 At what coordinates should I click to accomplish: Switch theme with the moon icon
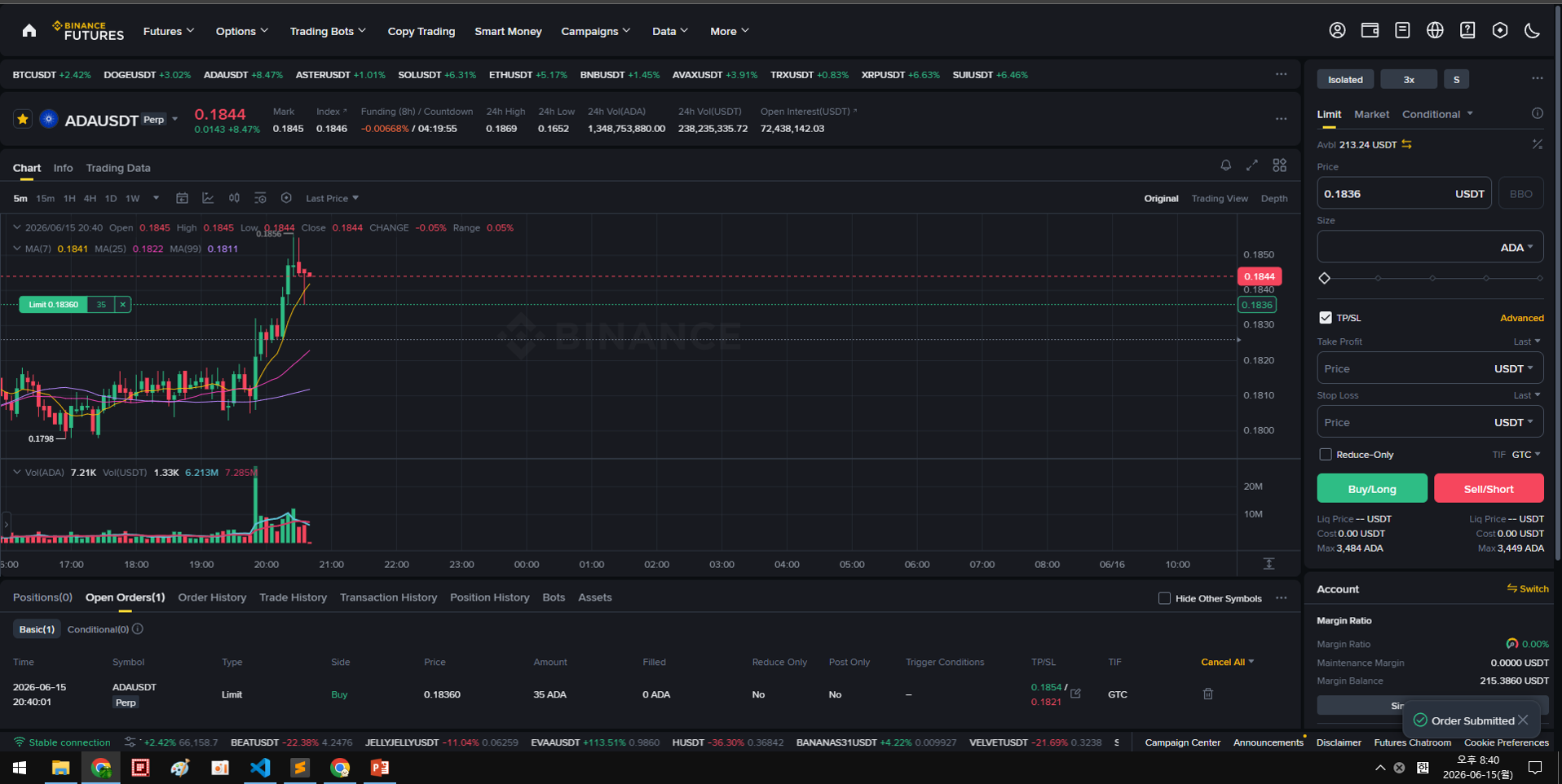click(x=1533, y=30)
